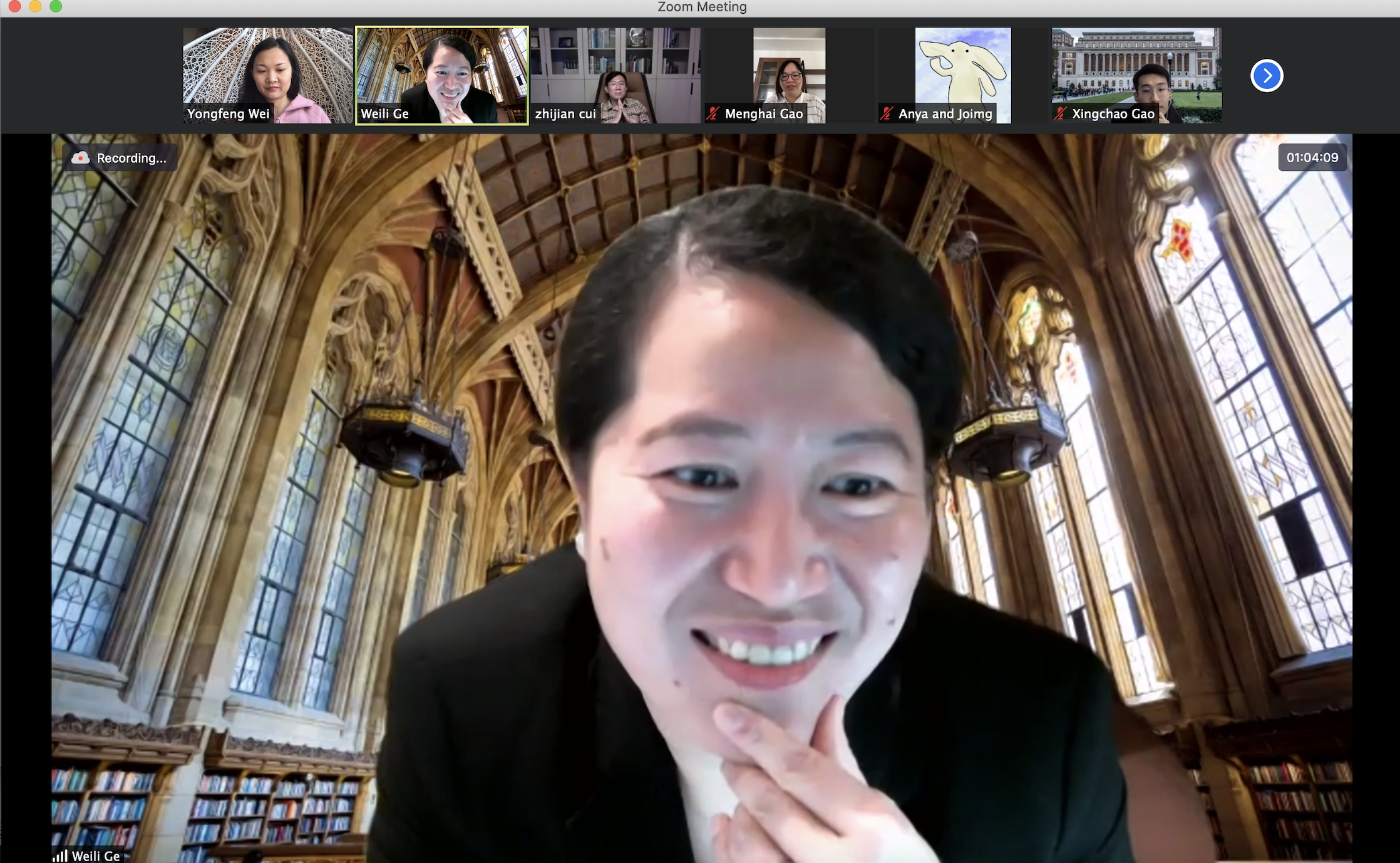Click the Xingchao Gao name label
This screenshot has width=1400, height=863.
click(x=1113, y=114)
